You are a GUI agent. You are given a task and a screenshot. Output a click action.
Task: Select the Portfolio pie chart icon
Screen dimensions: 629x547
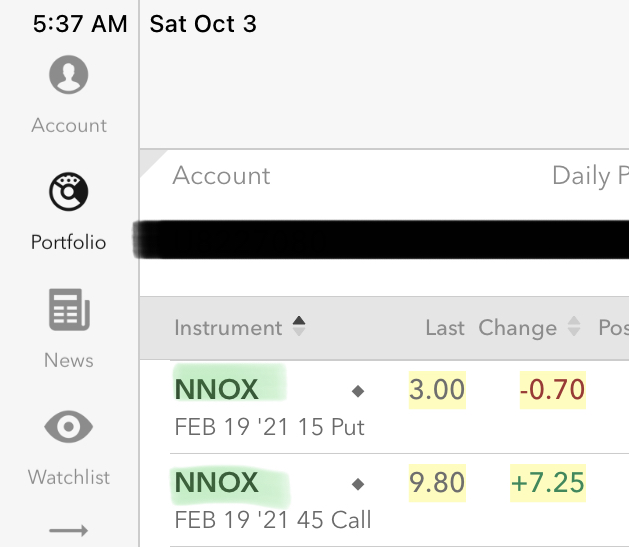68,191
